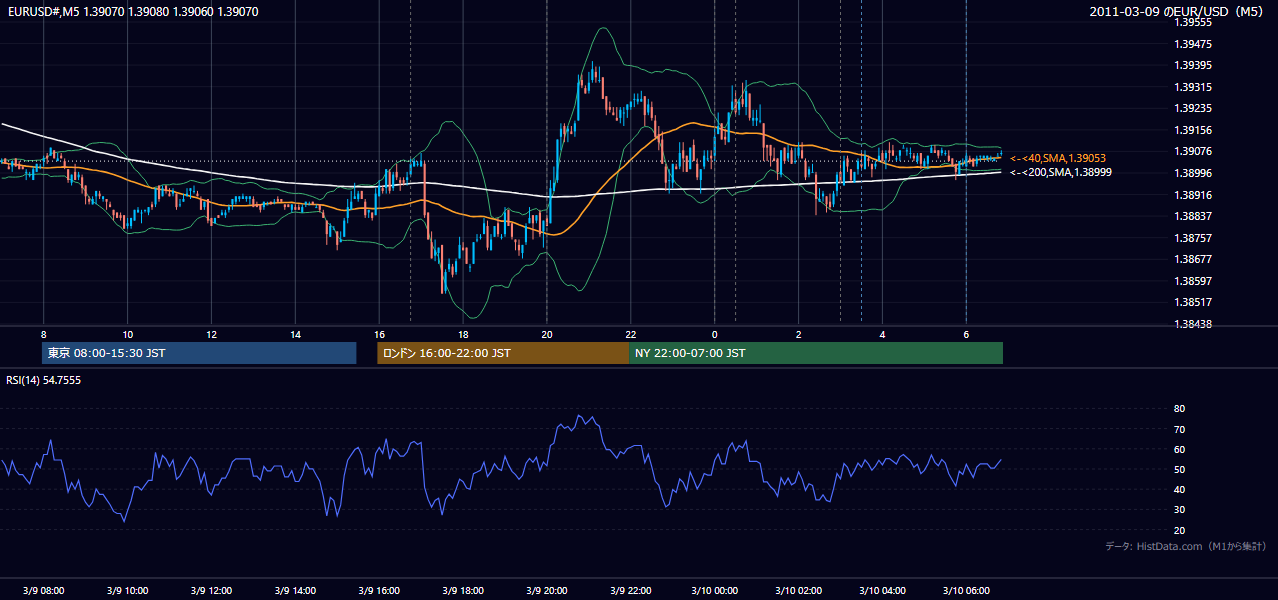
Task: Click hour tick 20 below the price chart
Action: tap(547, 334)
